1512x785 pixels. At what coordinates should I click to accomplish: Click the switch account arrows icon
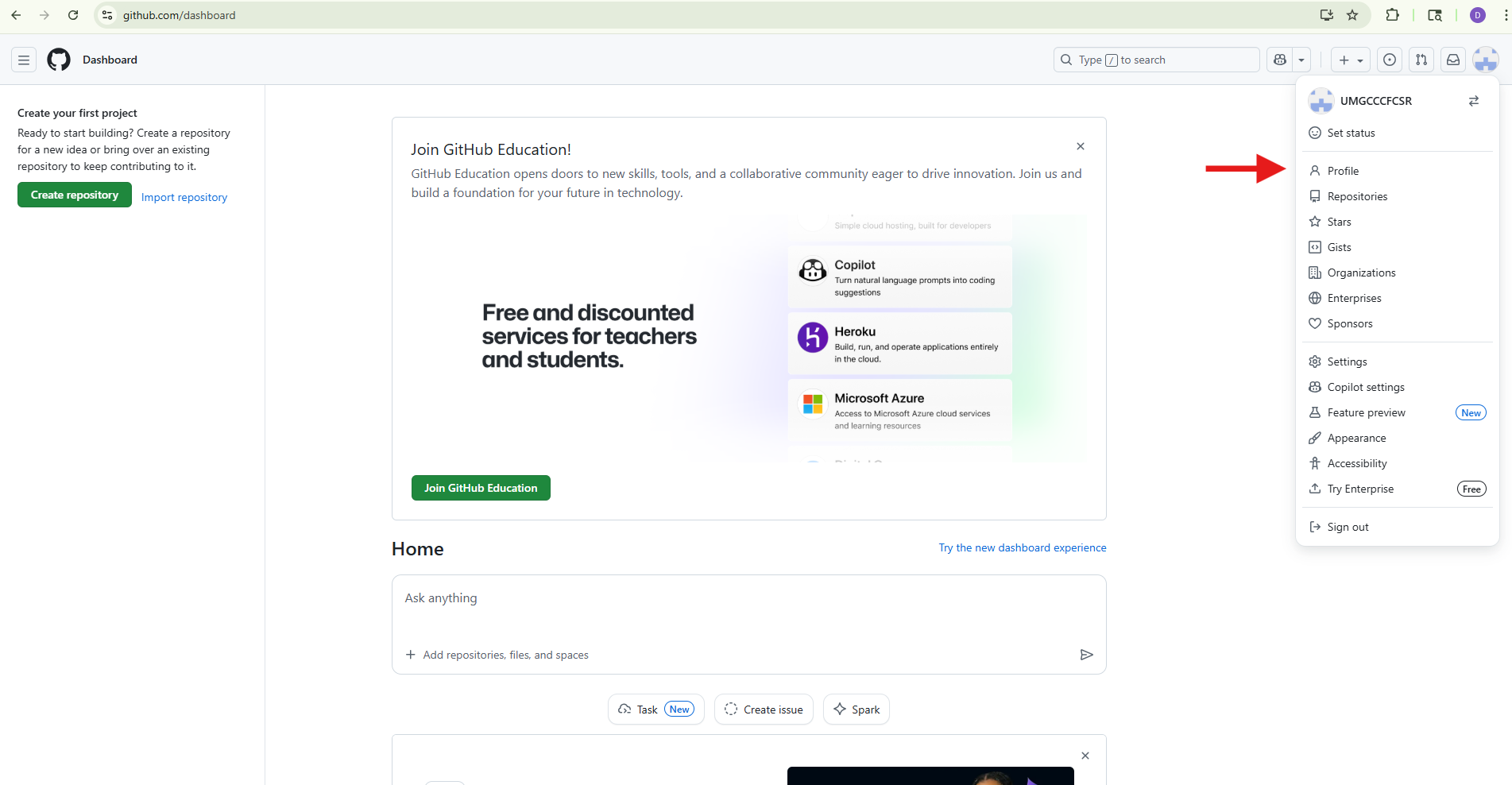[x=1473, y=101]
